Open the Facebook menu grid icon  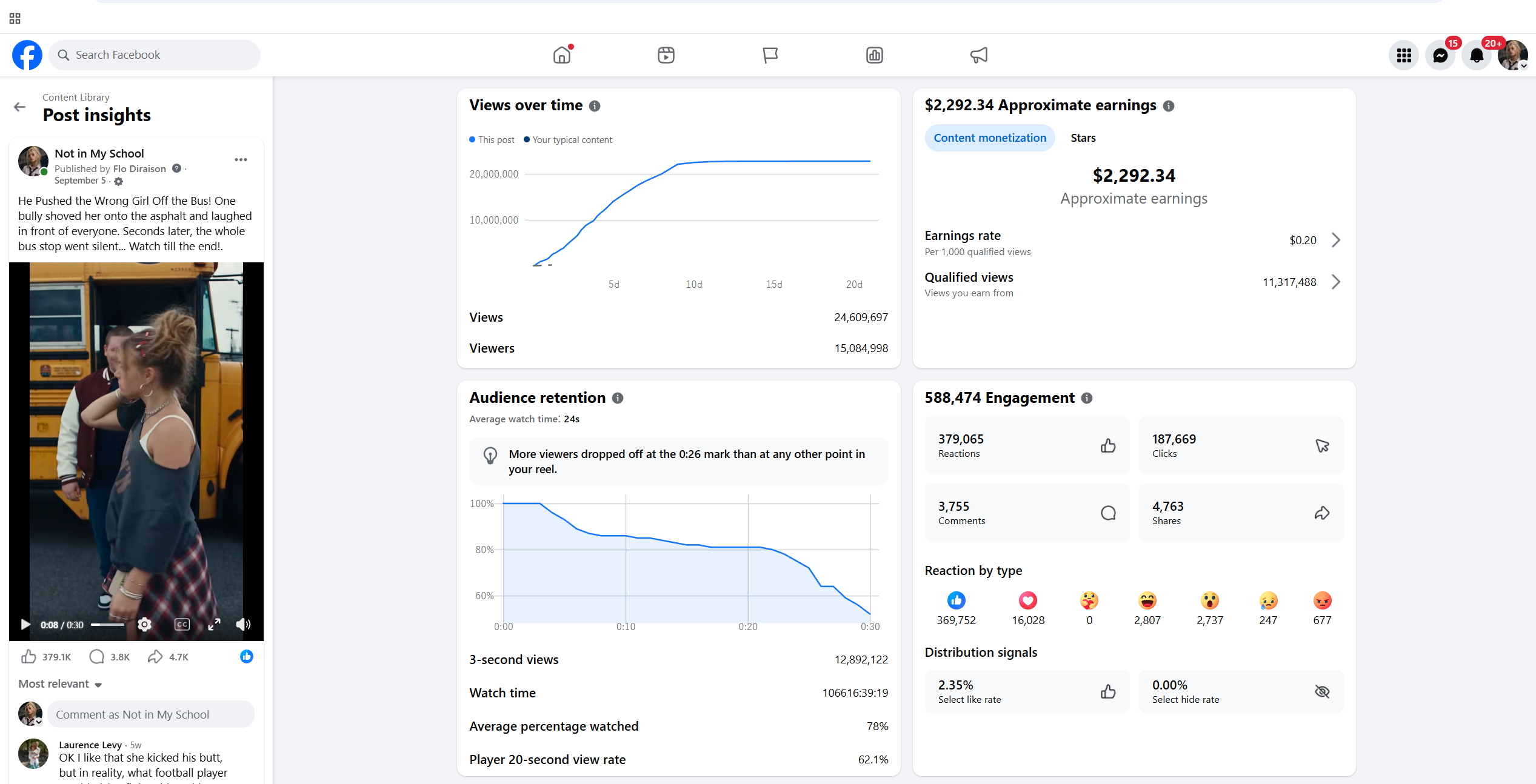[x=1404, y=55]
